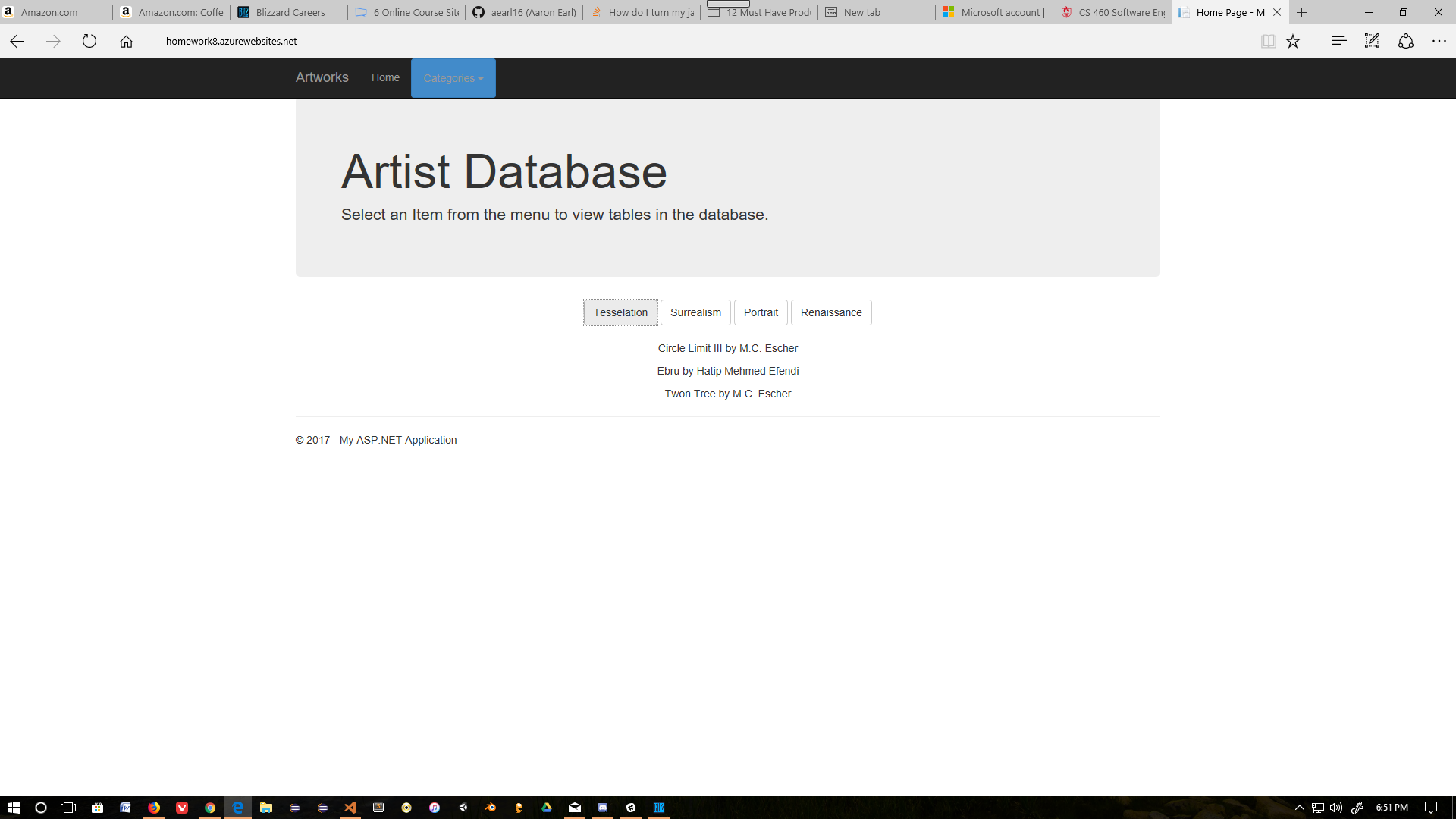Select the Surrealism category button

click(695, 312)
